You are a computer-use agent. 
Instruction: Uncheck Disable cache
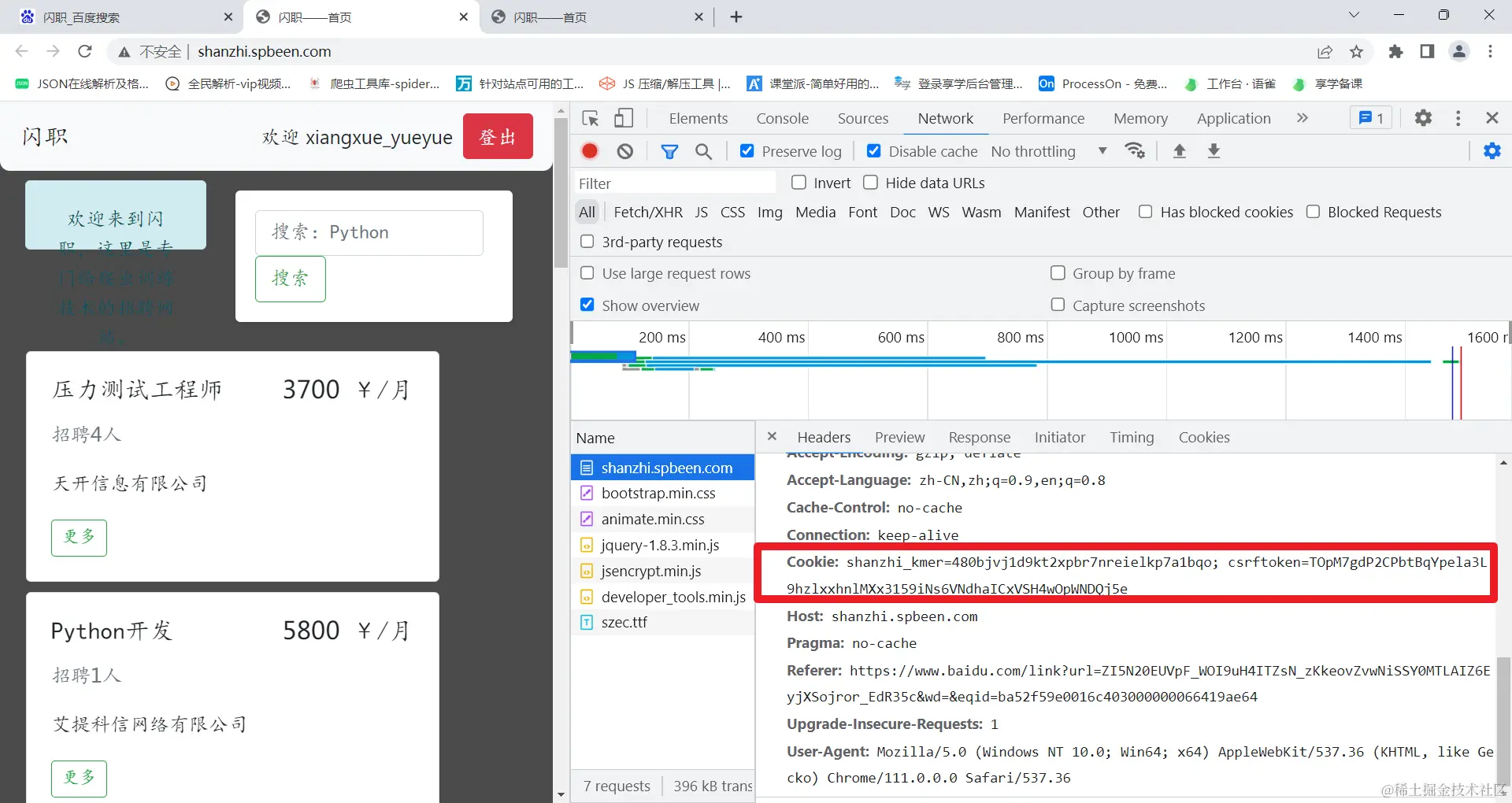(x=874, y=151)
